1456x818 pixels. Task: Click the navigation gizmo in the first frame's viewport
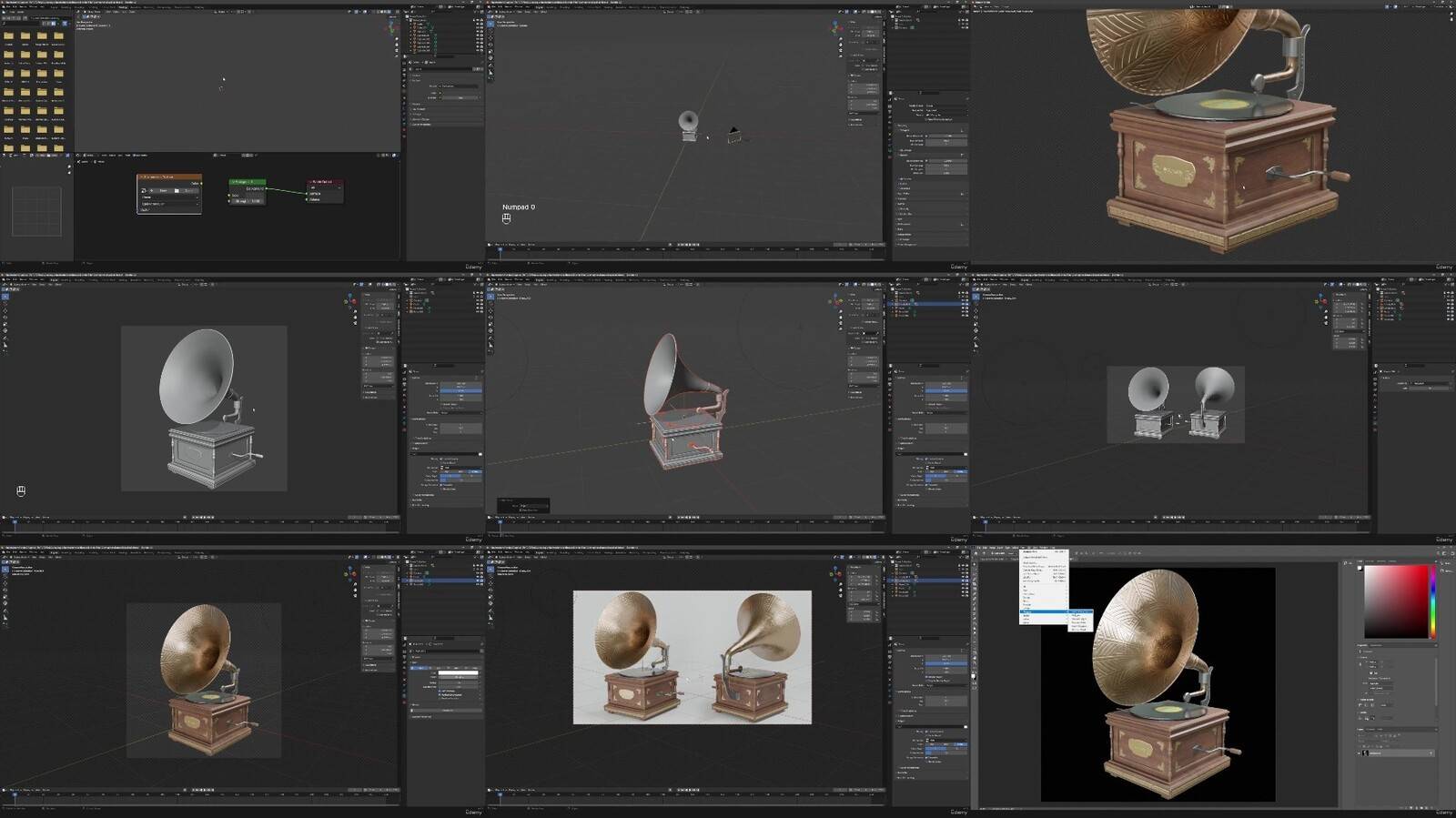392,27
